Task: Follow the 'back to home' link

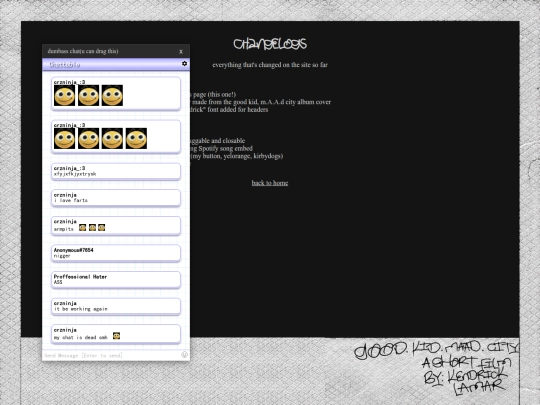Action: tap(270, 183)
